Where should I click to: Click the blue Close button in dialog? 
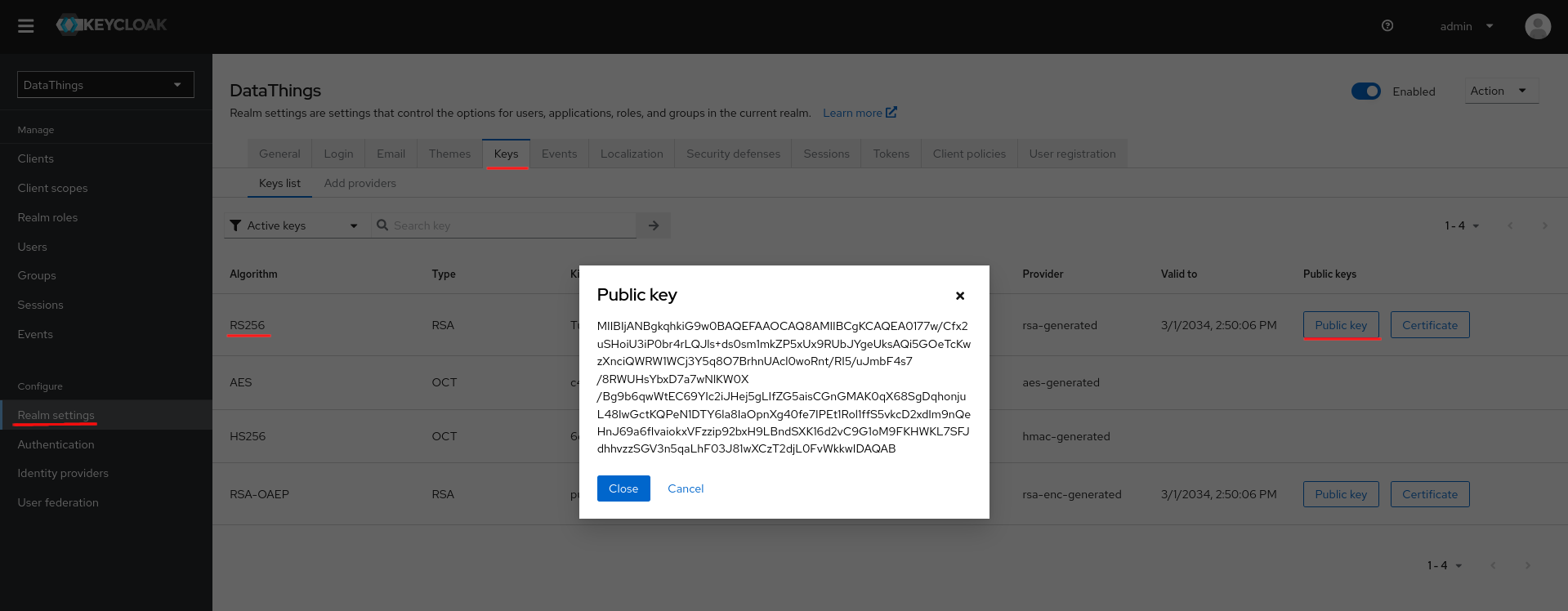coord(623,488)
